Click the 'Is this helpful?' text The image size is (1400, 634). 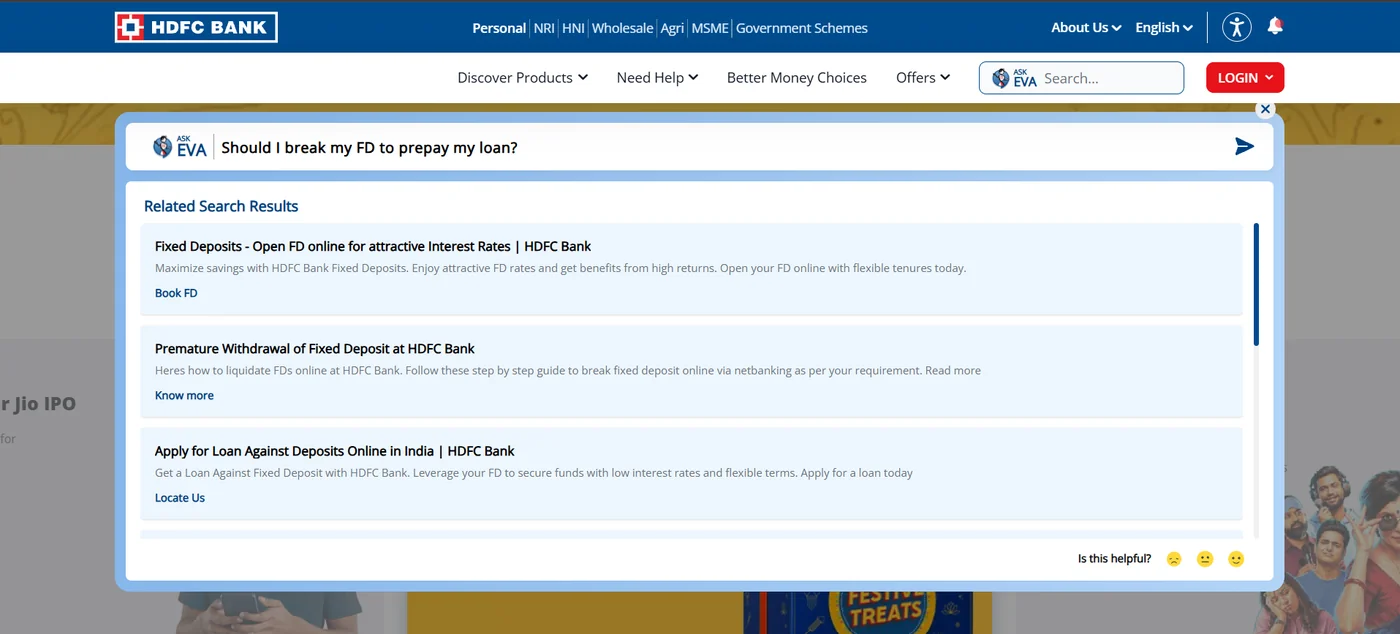pyautogui.click(x=1114, y=559)
